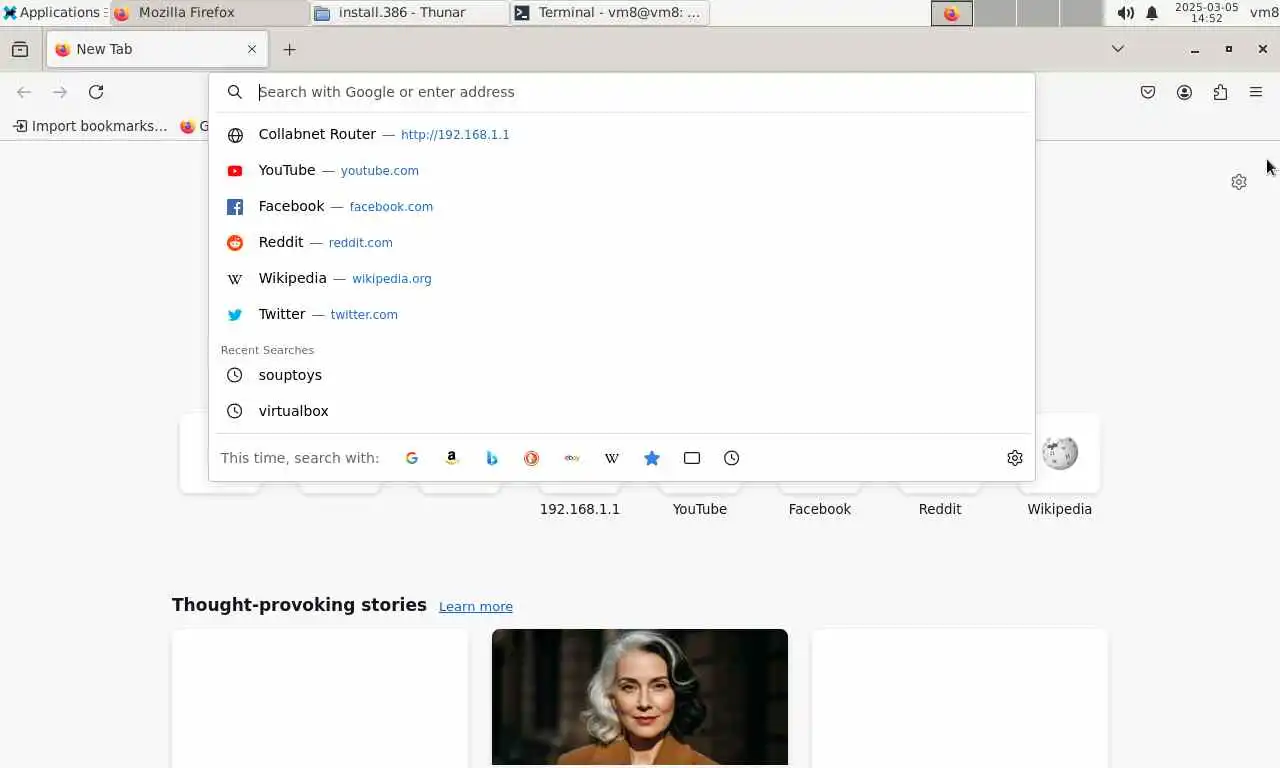1280x768 pixels.
Task: Go back using the back arrow
Action: (x=24, y=92)
